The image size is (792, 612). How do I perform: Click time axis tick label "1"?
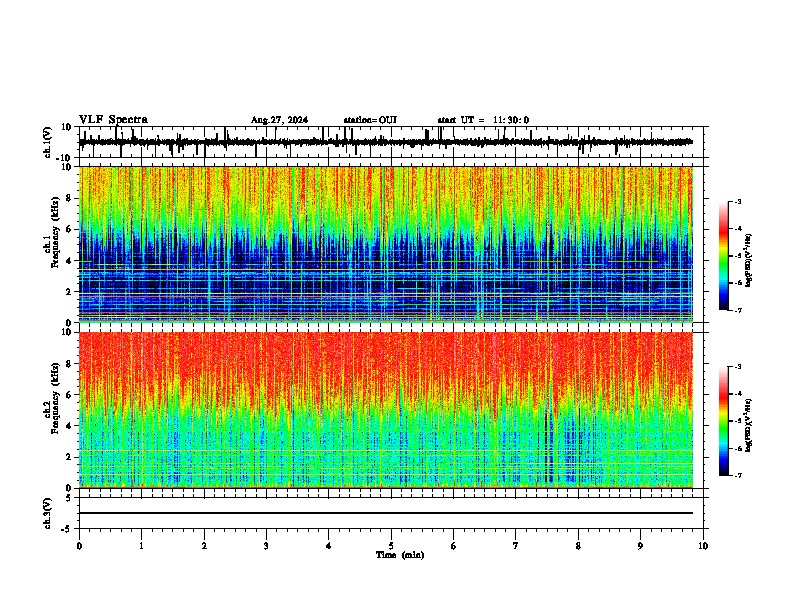click(x=142, y=546)
